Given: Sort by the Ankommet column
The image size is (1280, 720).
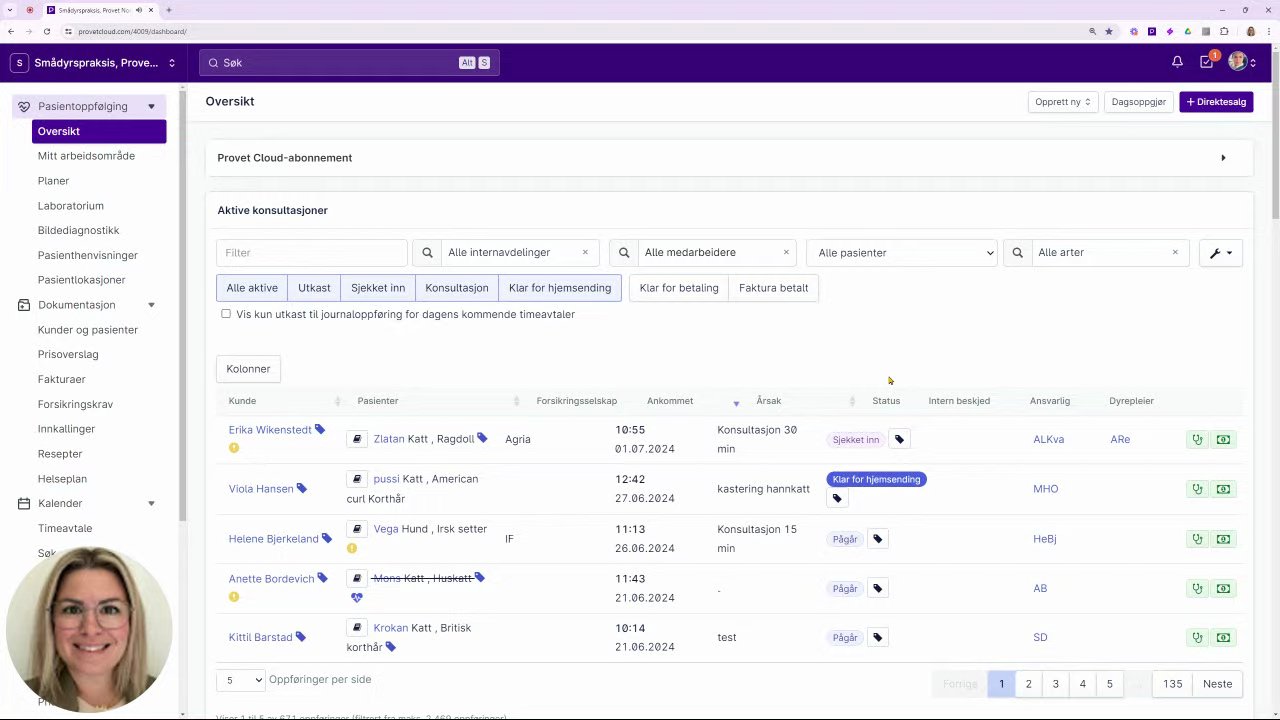Looking at the screenshot, I should 670,401.
